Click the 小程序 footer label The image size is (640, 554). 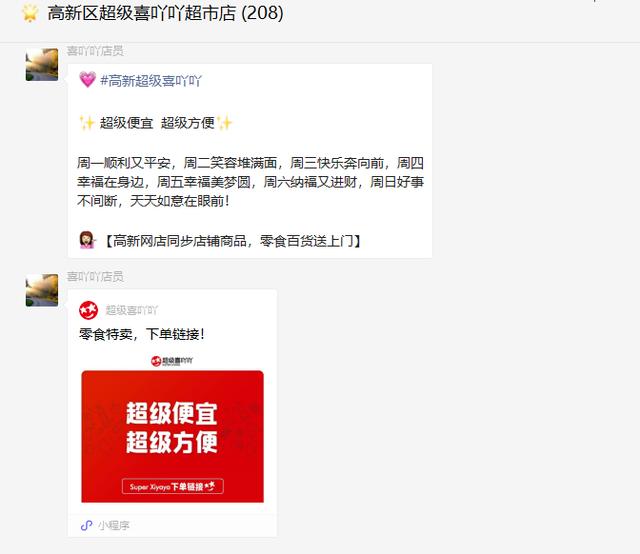[x=113, y=525]
